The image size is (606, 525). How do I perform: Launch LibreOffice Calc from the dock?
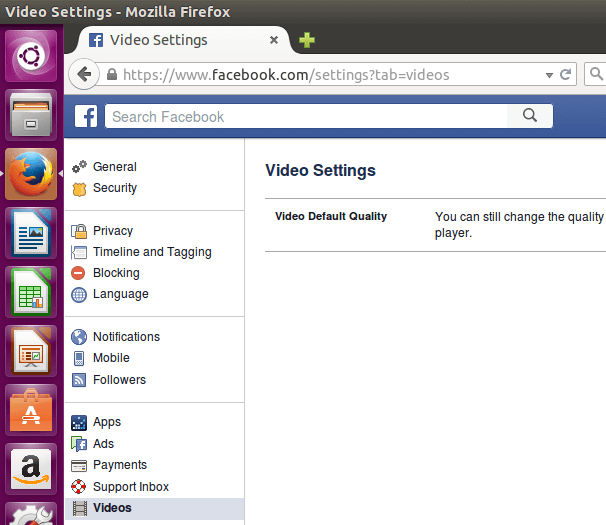(31, 292)
